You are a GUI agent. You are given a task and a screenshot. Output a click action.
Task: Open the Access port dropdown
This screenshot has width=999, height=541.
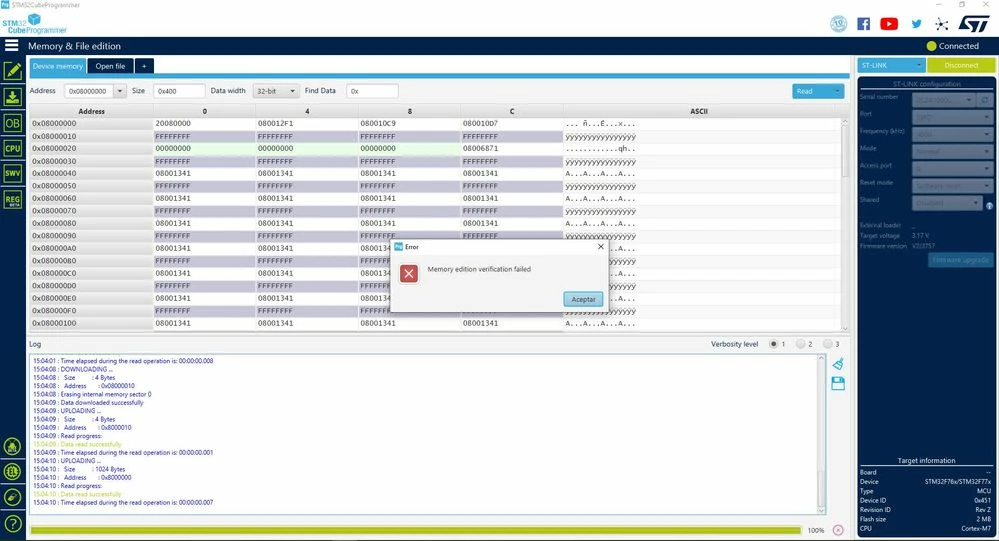coord(952,169)
